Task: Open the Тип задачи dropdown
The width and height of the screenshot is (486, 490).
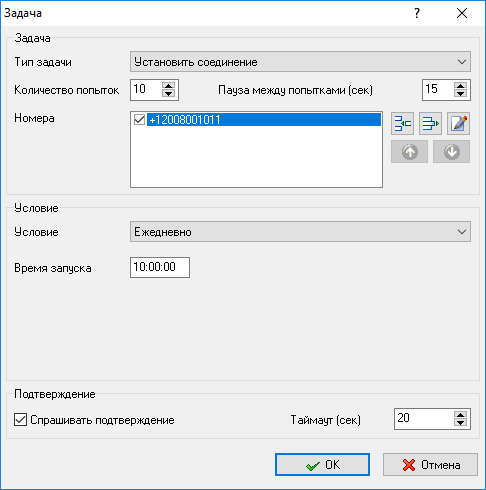Action: (300, 62)
